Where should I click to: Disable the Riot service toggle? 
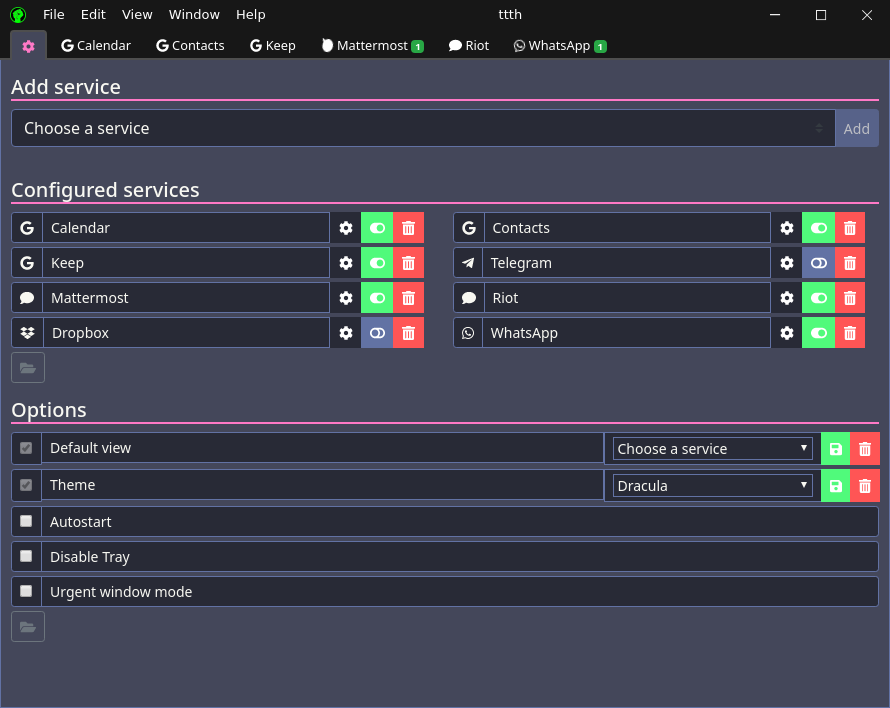pyautogui.click(x=818, y=298)
